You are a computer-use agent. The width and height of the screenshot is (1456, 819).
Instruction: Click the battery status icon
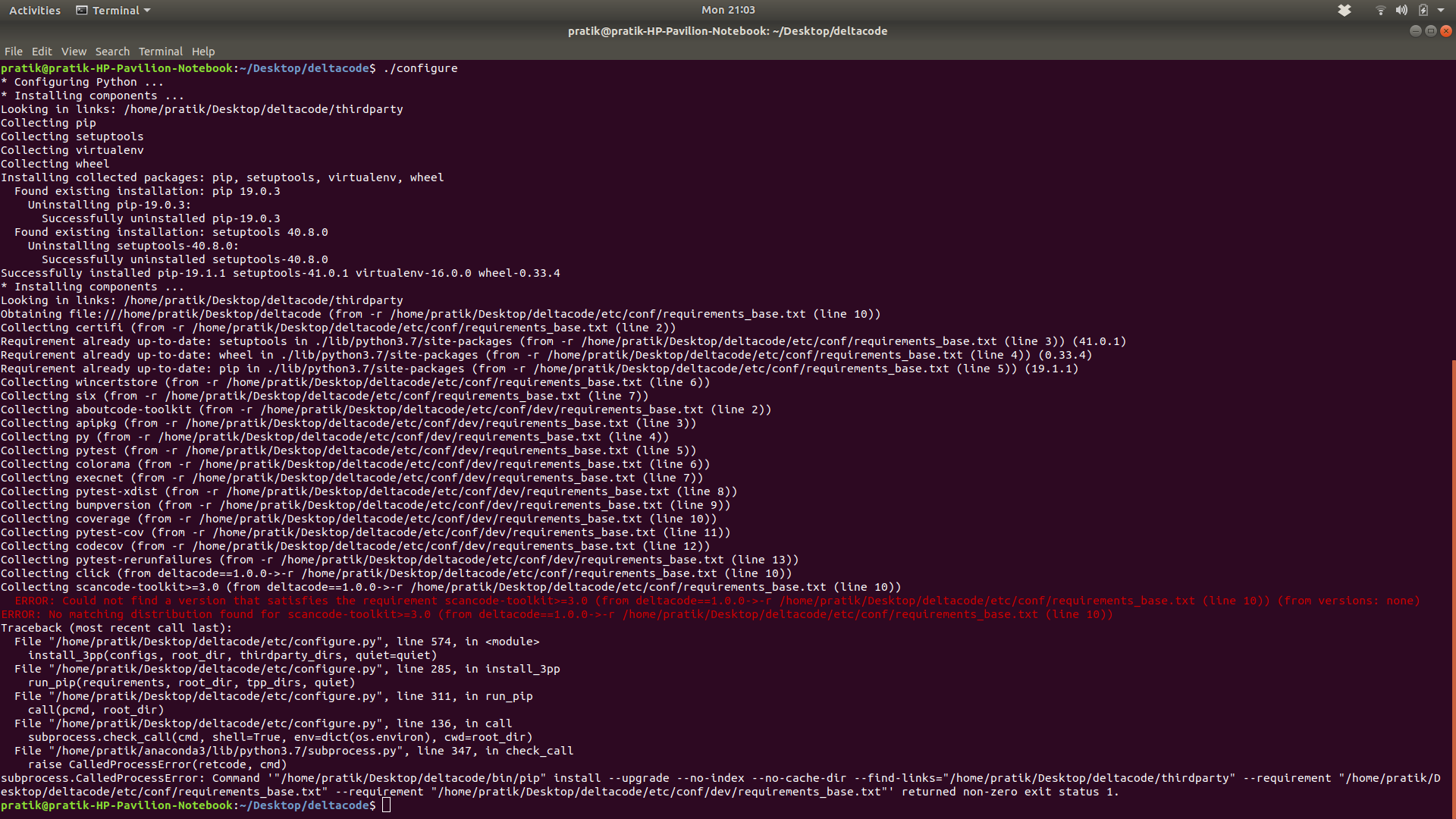(1423, 10)
